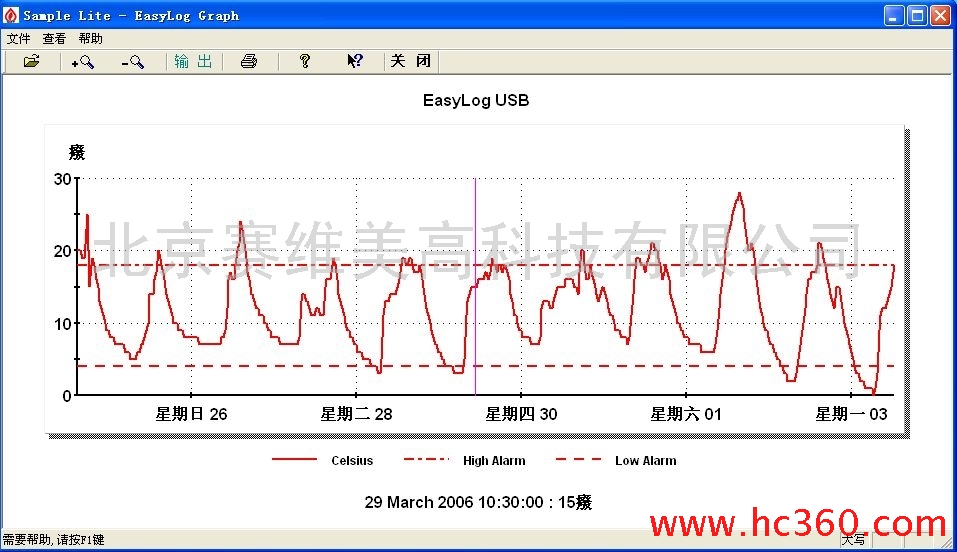957x552 pixels.
Task: Click the Celsius legend entry
Action: (x=322, y=460)
